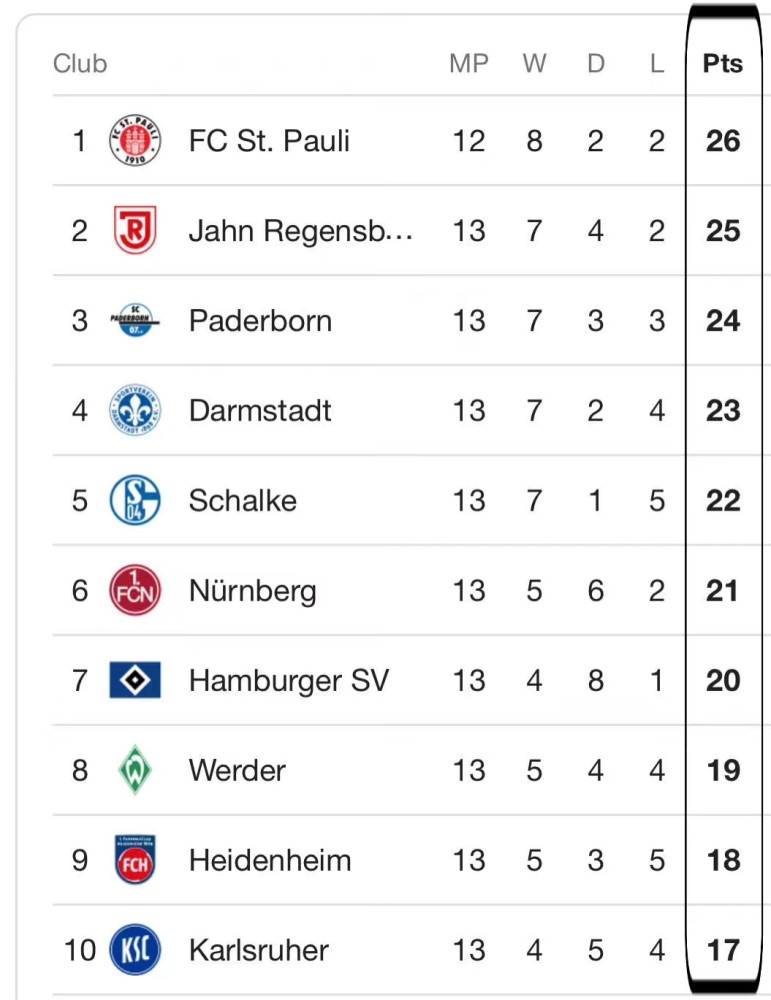The image size is (771, 1000).
Task: Select the Club column header
Action: pyautogui.click(x=80, y=64)
